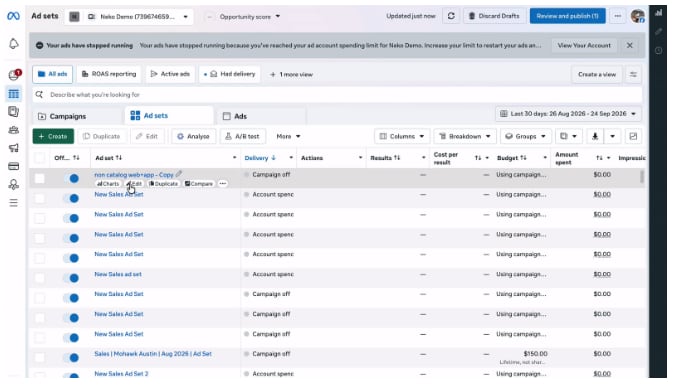
Task: Tick checkbox for New Sales ad set row
Action: (x=39, y=278)
